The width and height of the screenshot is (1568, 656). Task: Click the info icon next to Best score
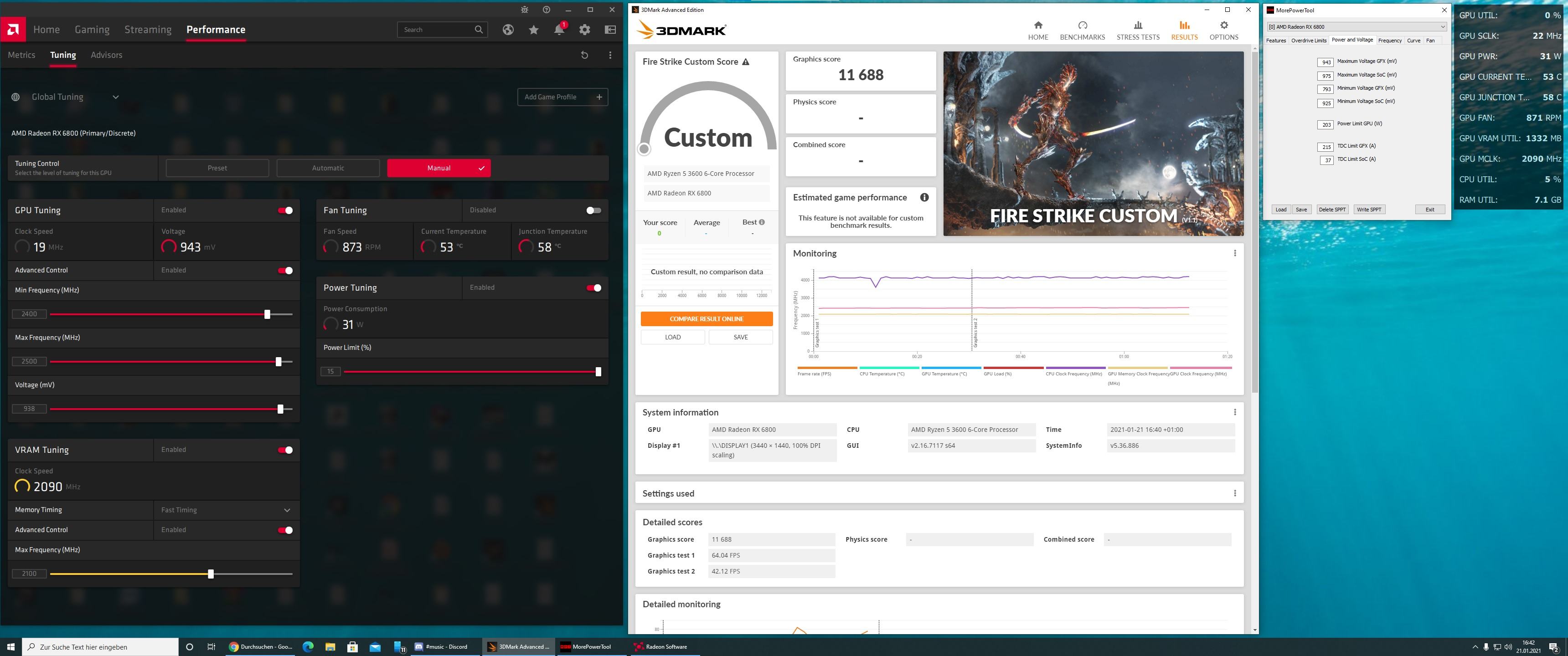coord(762,222)
